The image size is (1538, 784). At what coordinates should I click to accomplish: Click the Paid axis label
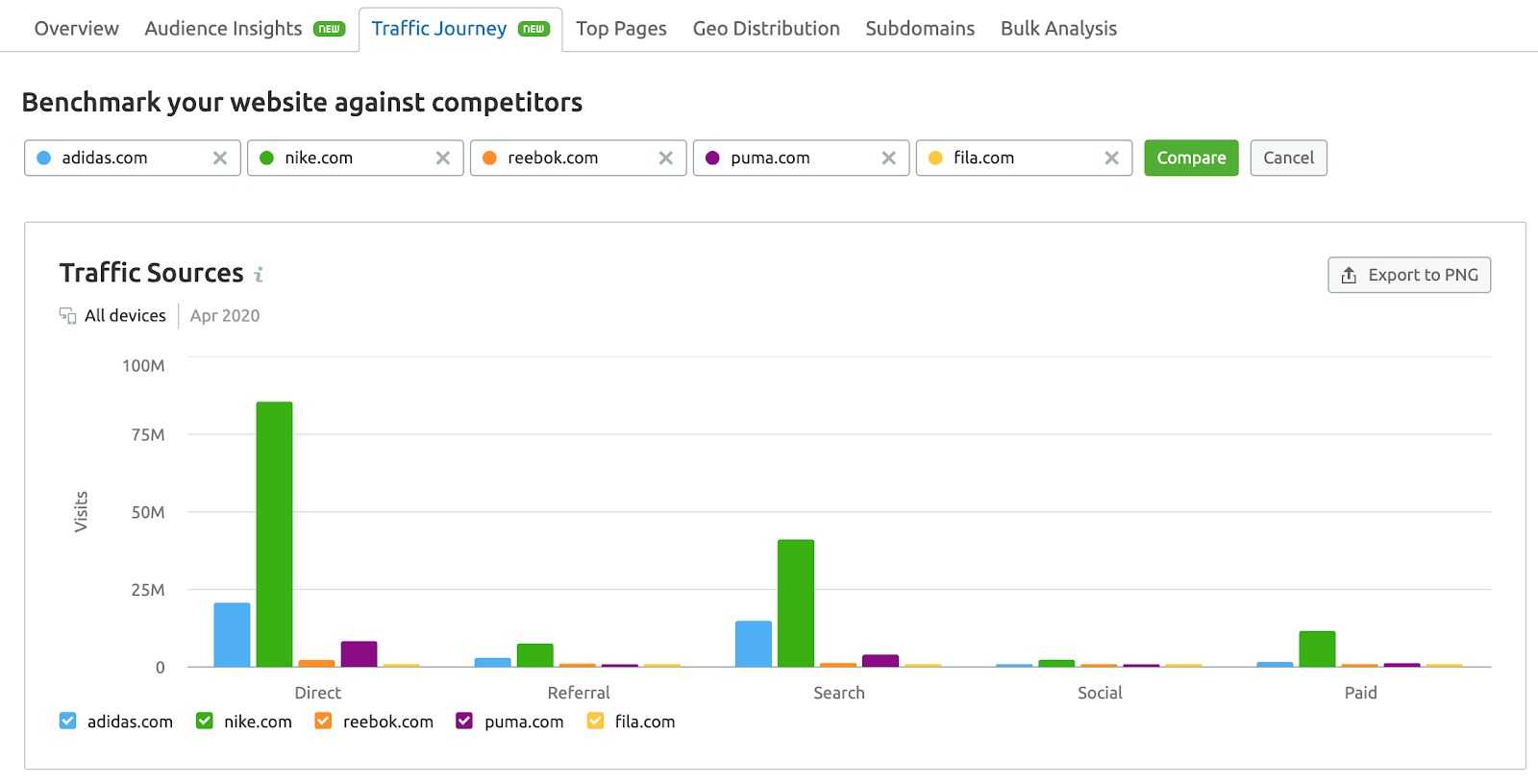click(1360, 693)
